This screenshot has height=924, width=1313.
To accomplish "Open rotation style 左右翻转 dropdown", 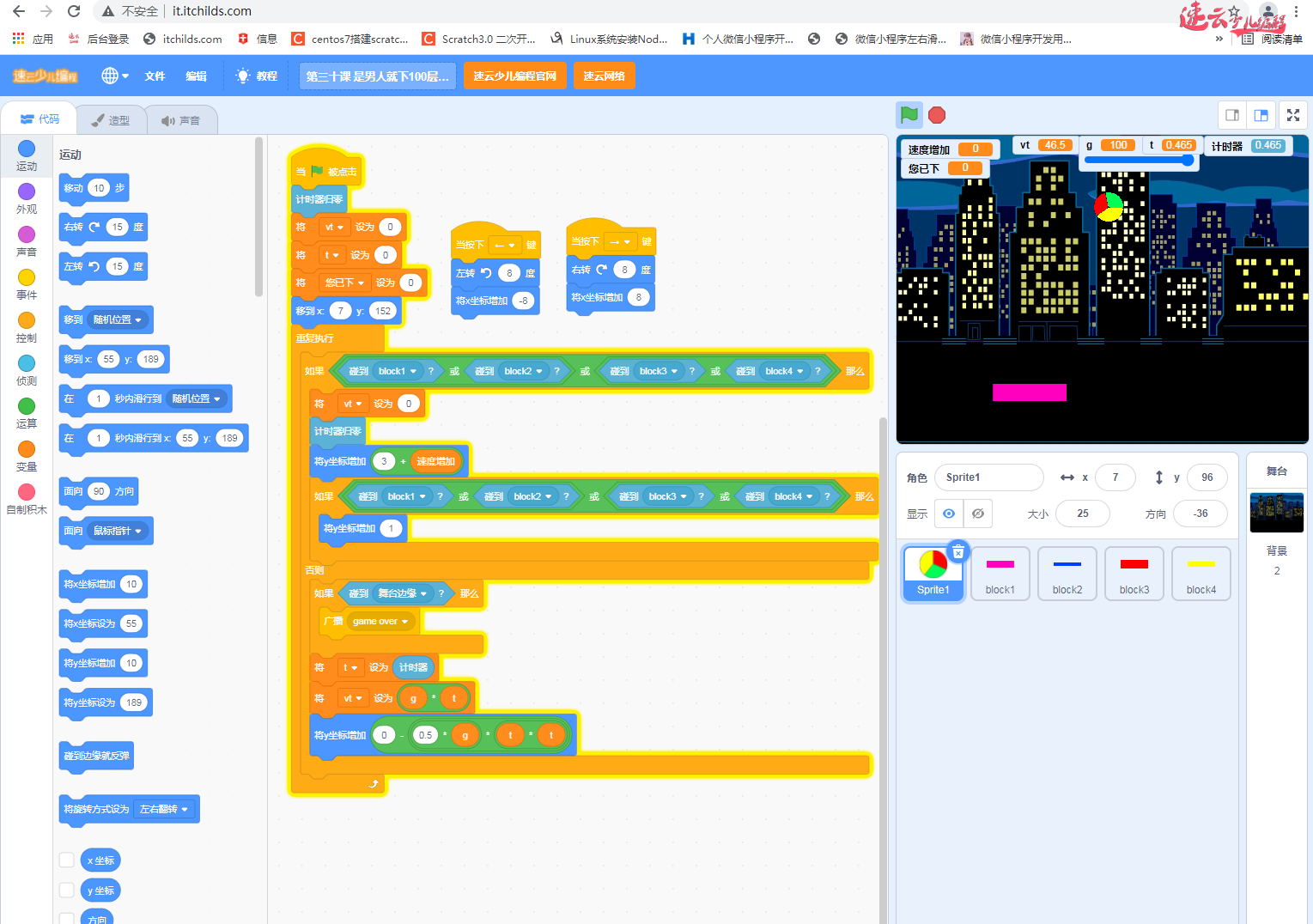I will (x=163, y=809).
